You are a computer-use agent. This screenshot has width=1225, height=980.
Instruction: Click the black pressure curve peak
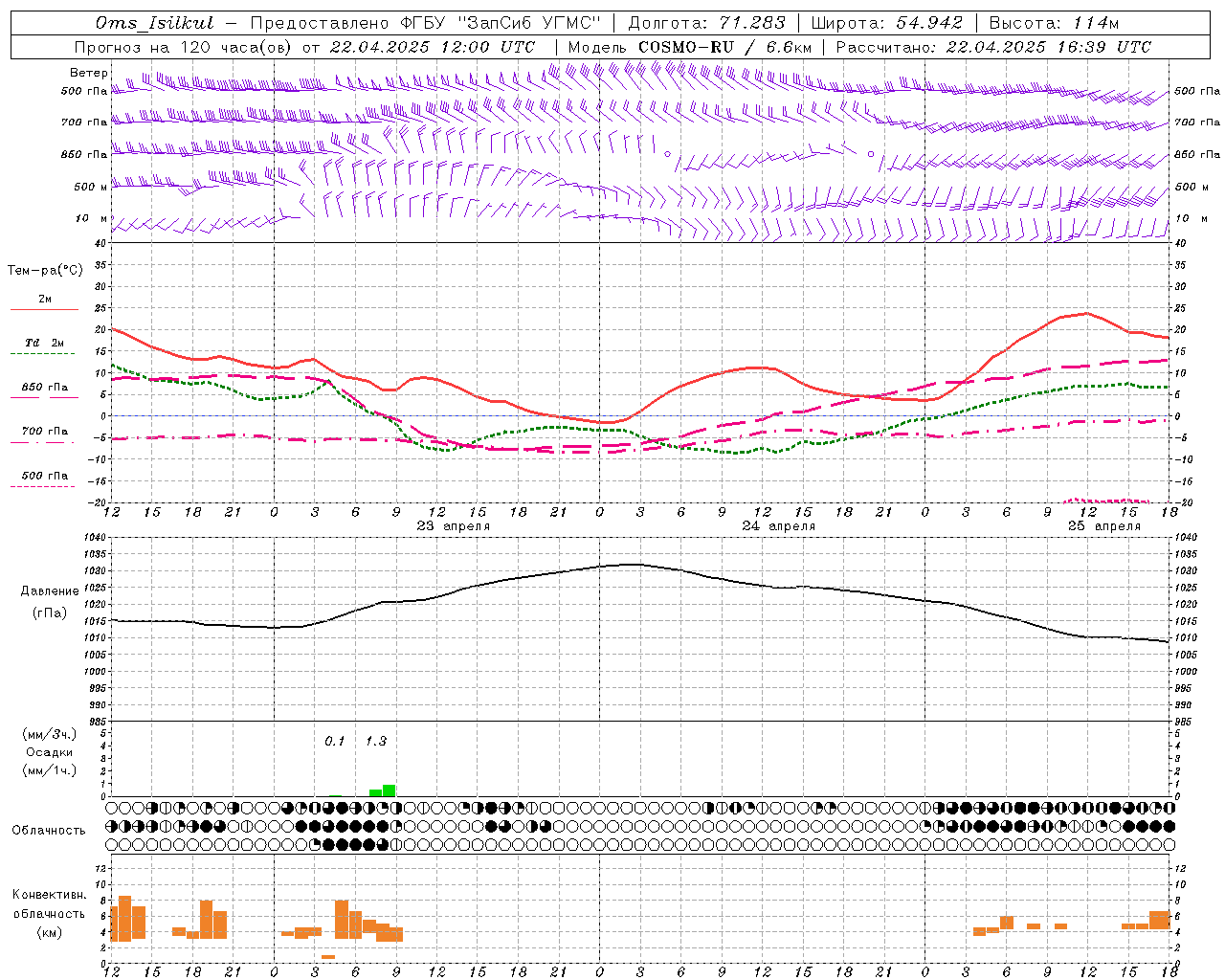coord(632,564)
